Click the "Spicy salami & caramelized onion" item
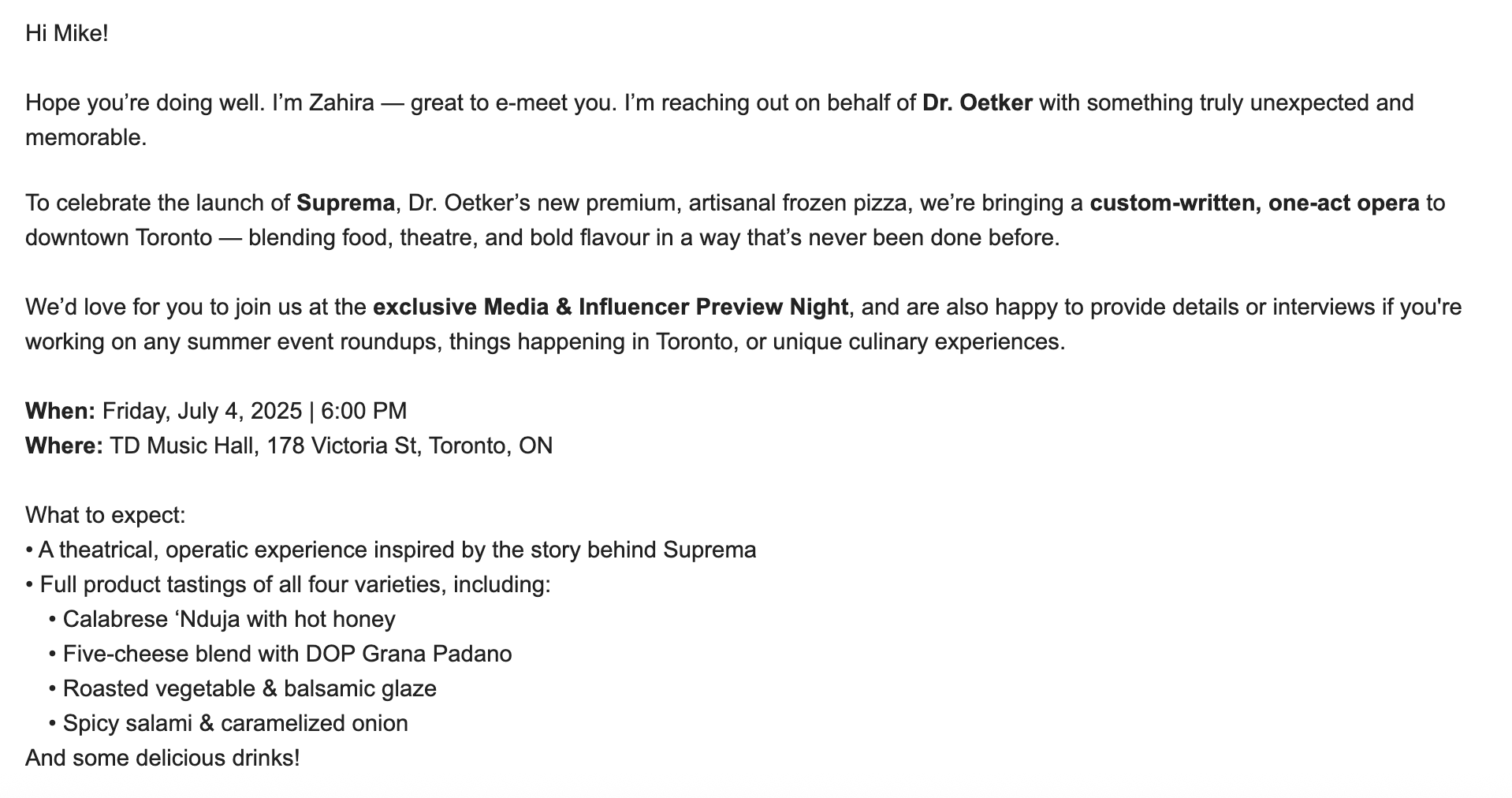This screenshot has height=798, width=1512. (x=235, y=723)
